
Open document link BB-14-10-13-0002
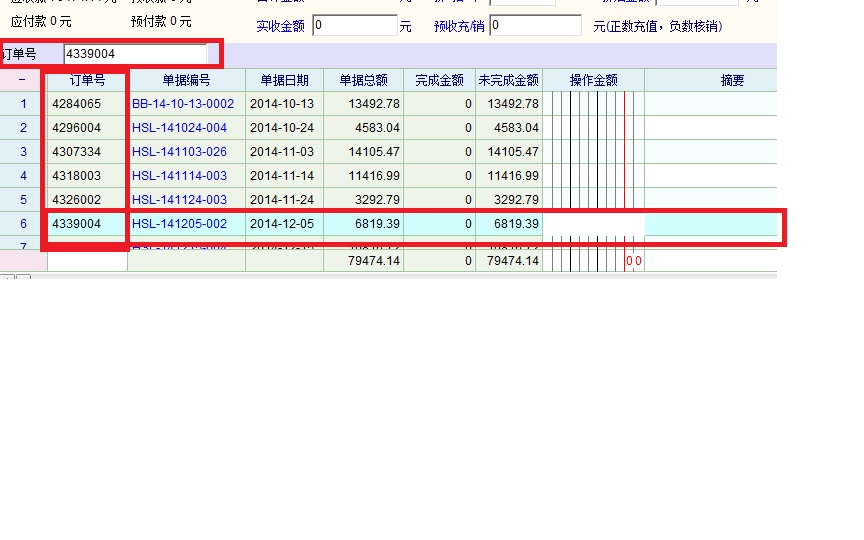pos(183,104)
